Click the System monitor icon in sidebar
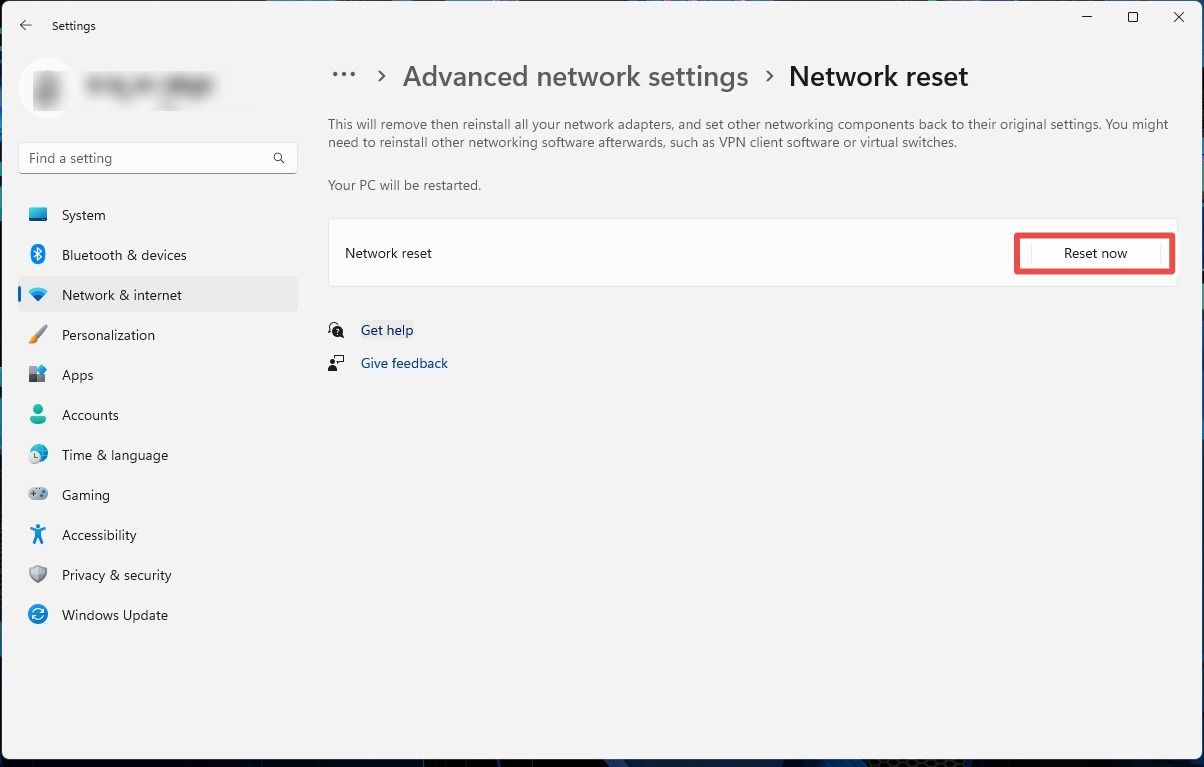This screenshot has height=767, width=1204. pos(38,215)
